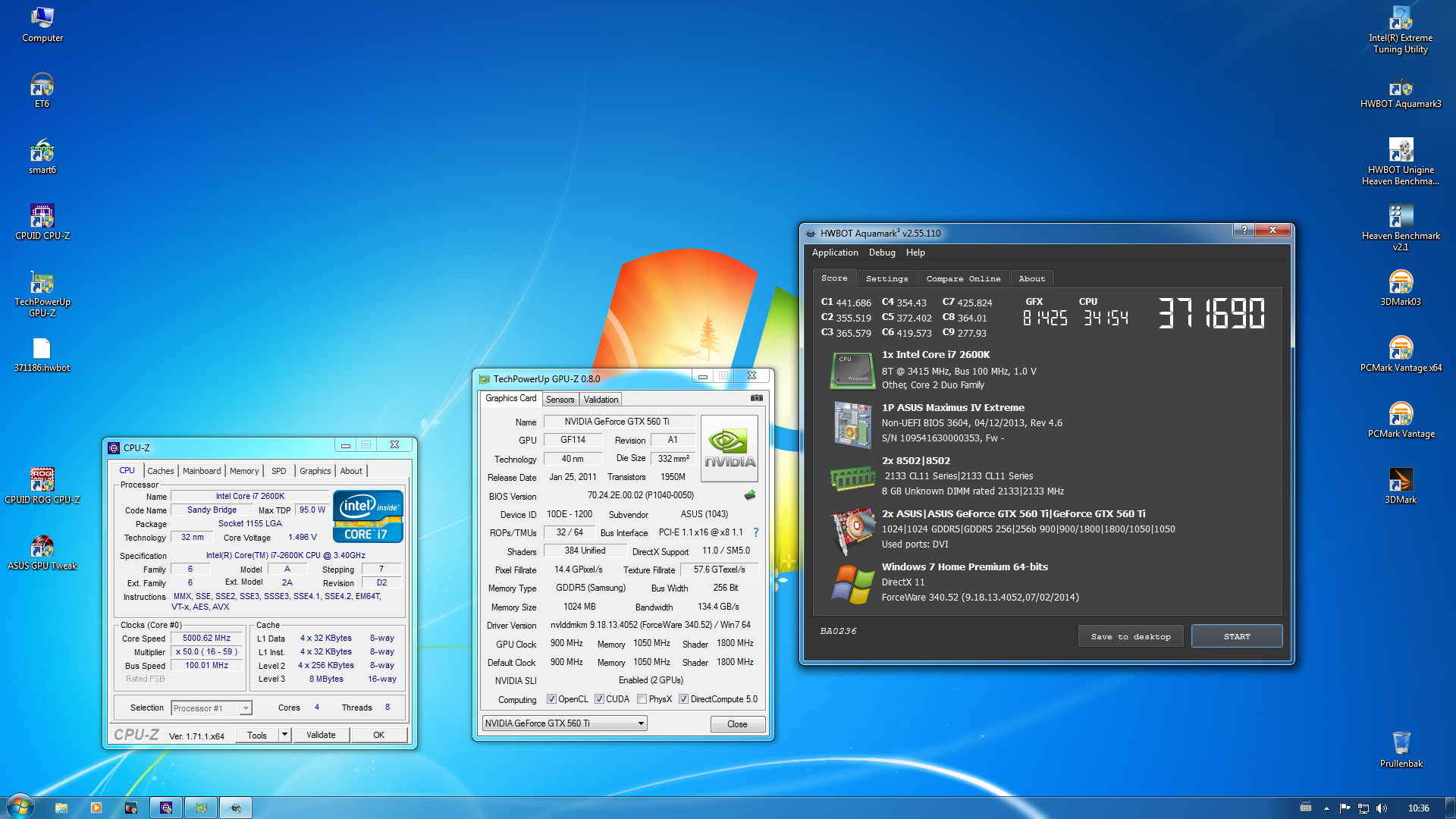Open Aquamark About tab
This screenshot has height=819, width=1456.
1031,278
